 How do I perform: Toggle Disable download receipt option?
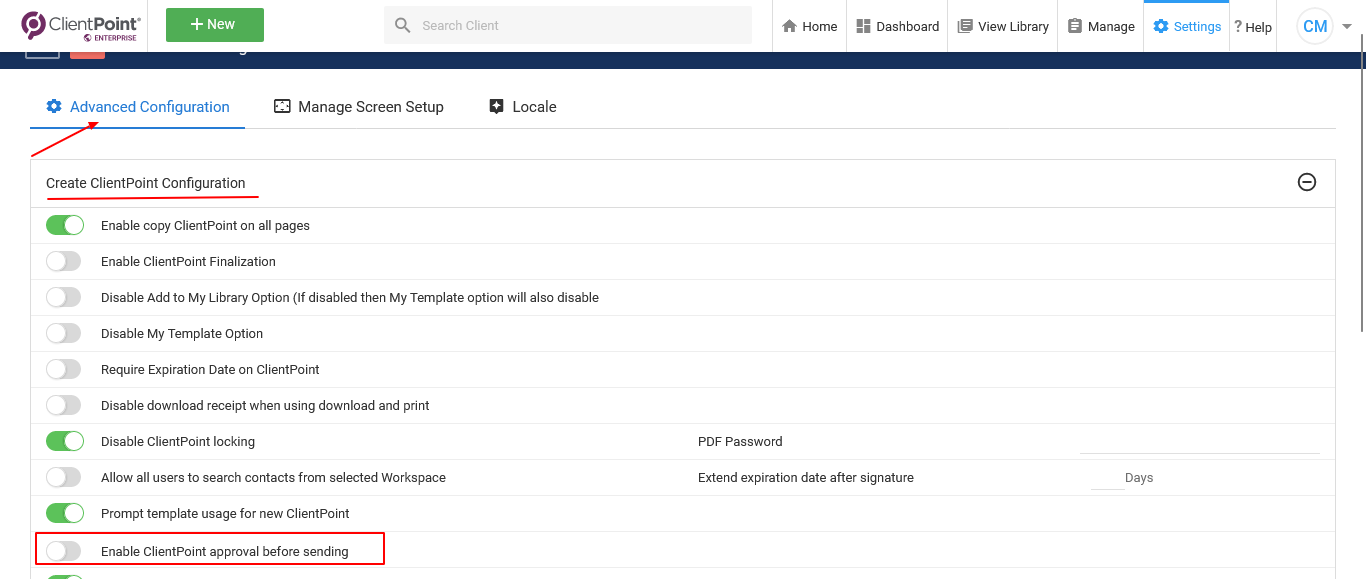pyautogui.click(x=63, y=405)
